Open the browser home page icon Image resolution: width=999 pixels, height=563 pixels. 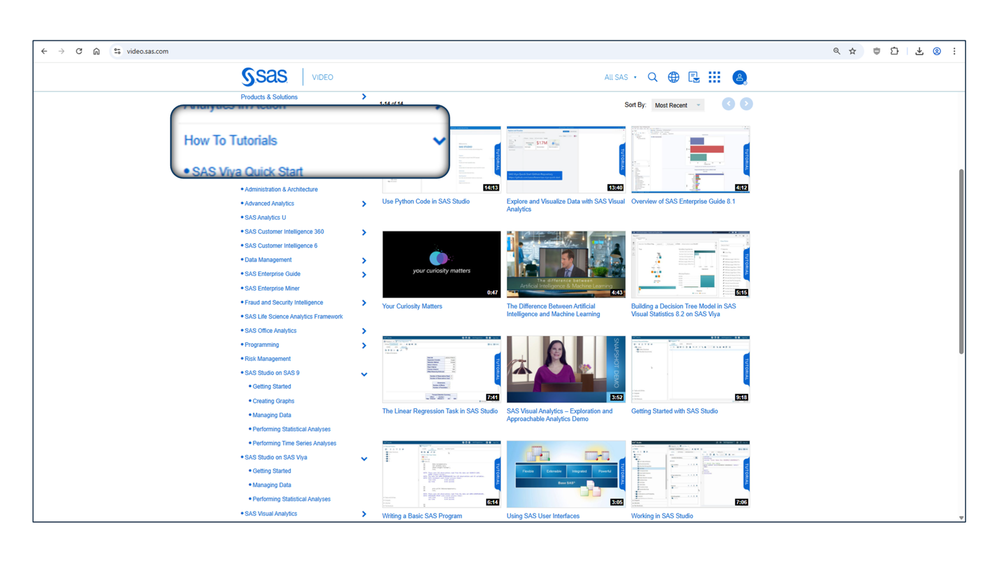[x=96, y=52]
